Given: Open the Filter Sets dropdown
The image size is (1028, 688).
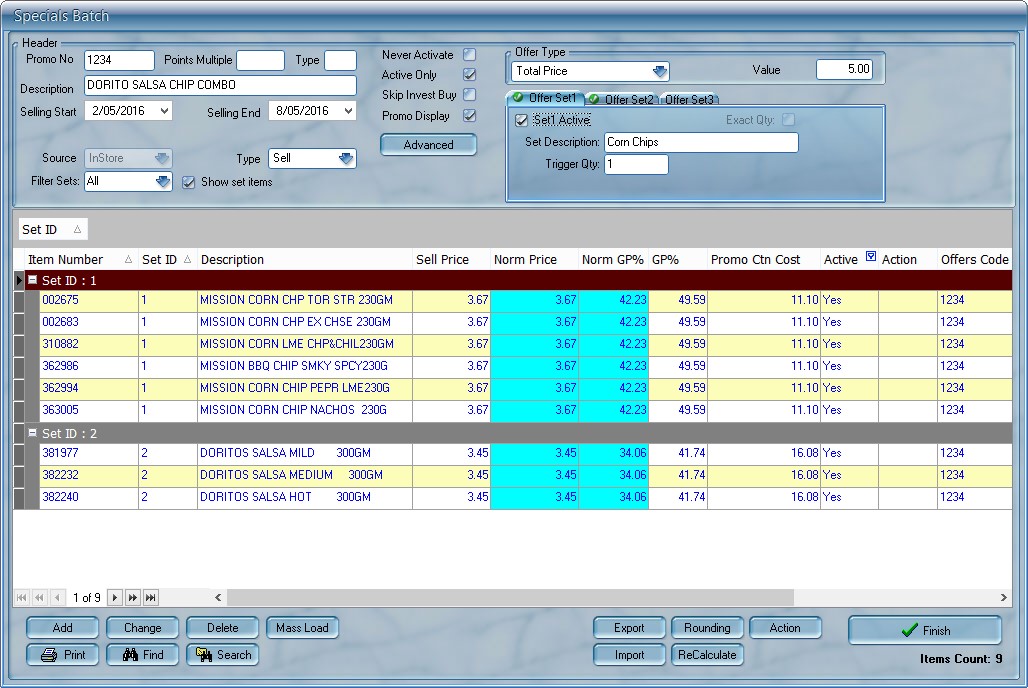Looking at the screenshot, I should point(163,181).
